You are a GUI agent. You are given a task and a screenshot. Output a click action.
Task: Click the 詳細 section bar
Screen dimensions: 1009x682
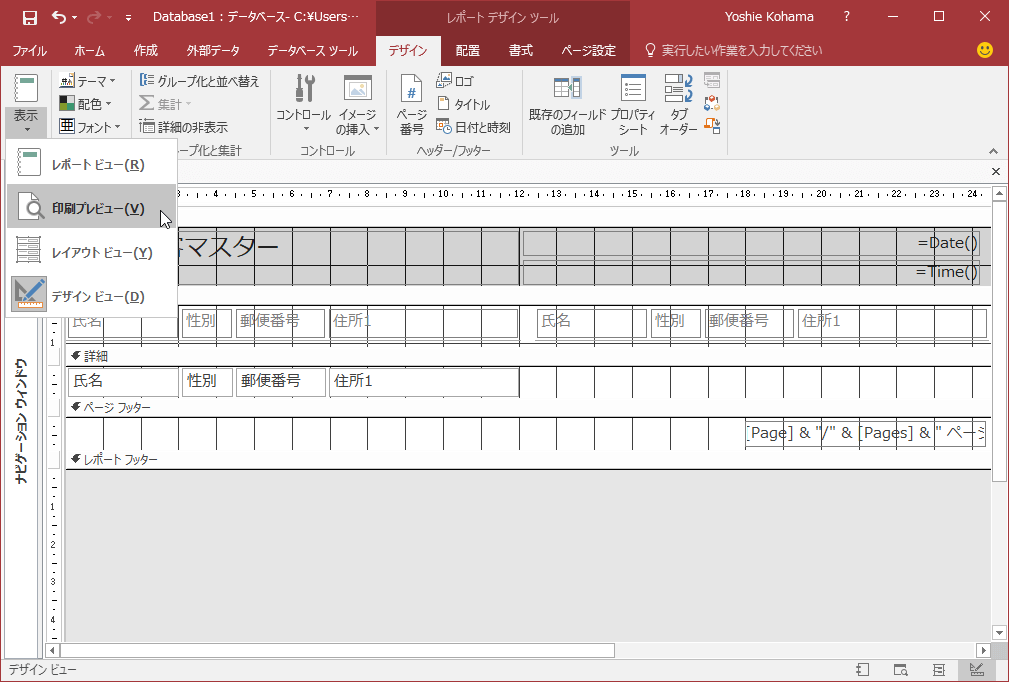coord(528,356)
